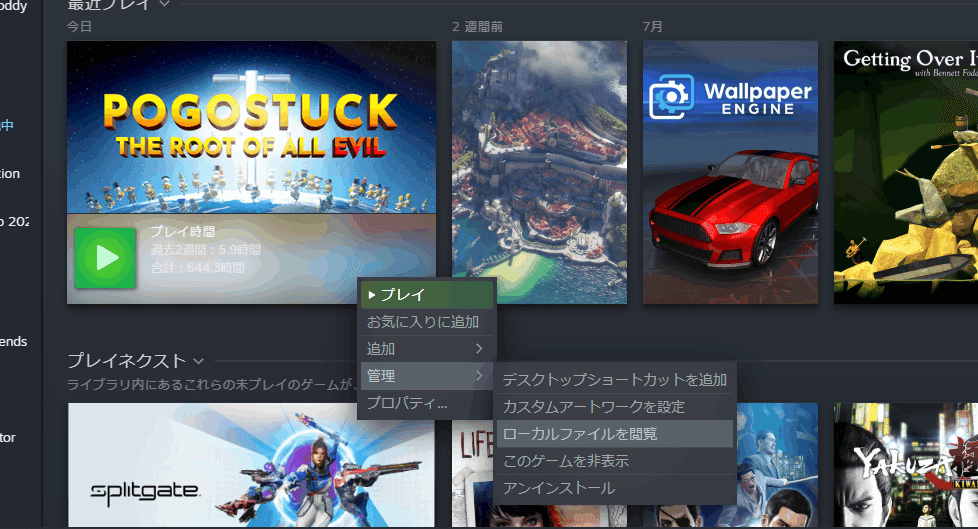This screenshot has height=529, width=978.
Task: Expand the プレイネクスト shelf dropdown
Action: (x=198, y=361)
